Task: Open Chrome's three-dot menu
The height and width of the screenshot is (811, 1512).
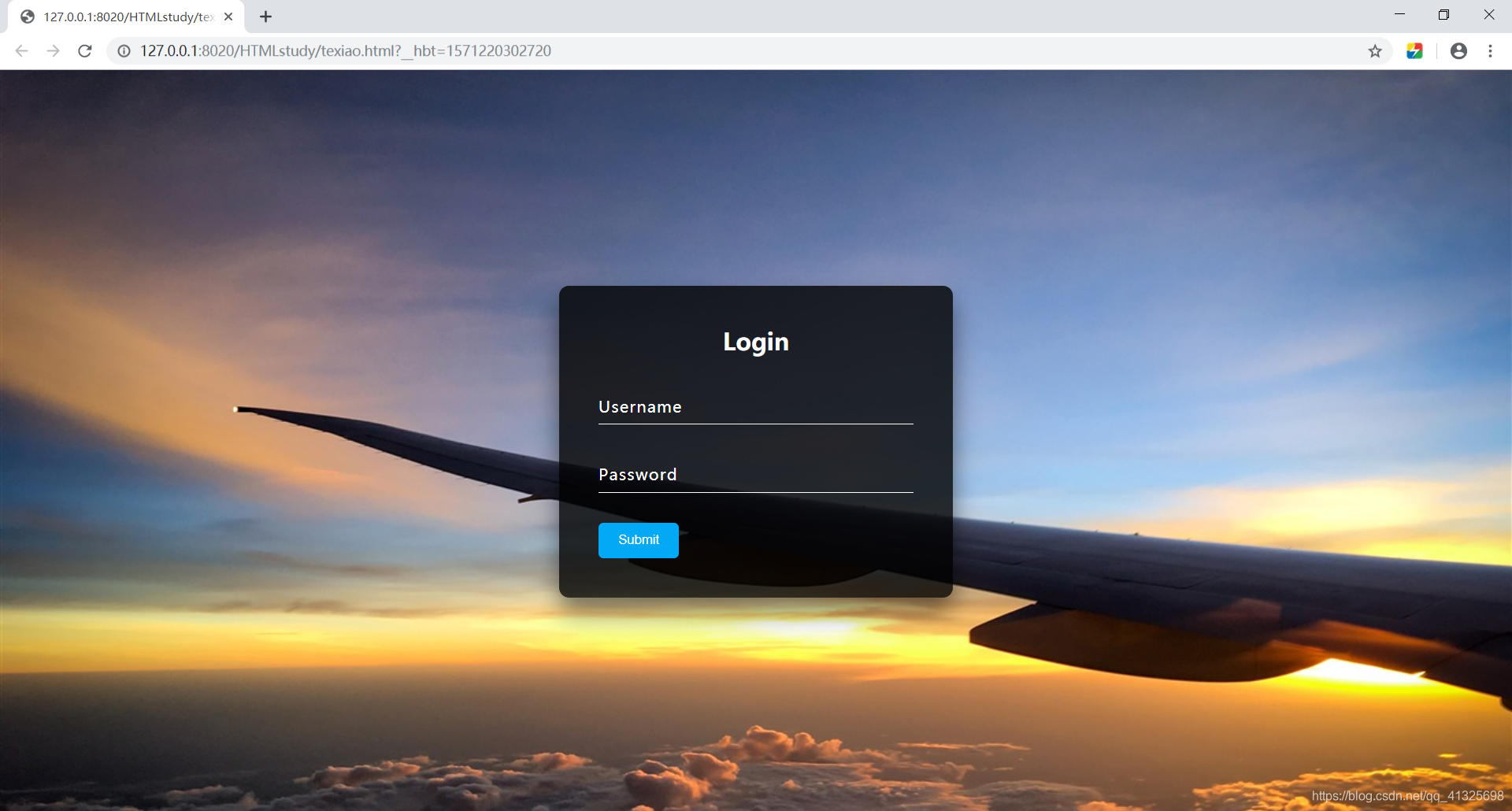Action: pyautogui.click(x=1490, y=51)
